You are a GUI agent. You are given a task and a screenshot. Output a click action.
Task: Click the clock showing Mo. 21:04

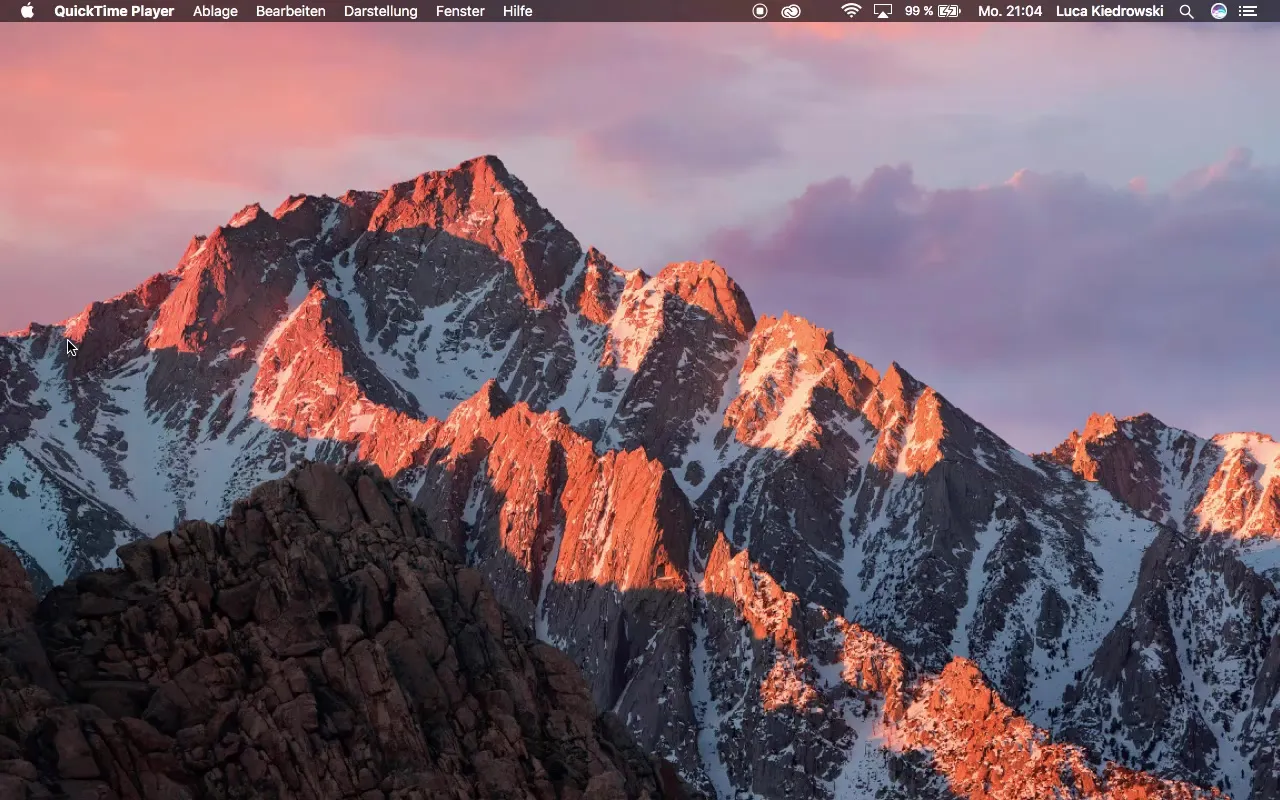pos(1010,11)
